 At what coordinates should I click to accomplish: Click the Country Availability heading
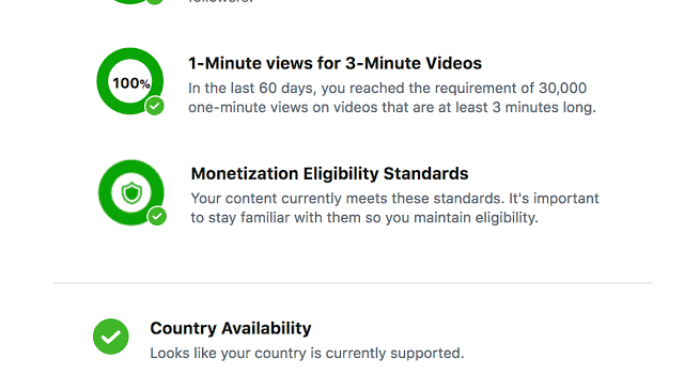(x=230, y=328)
